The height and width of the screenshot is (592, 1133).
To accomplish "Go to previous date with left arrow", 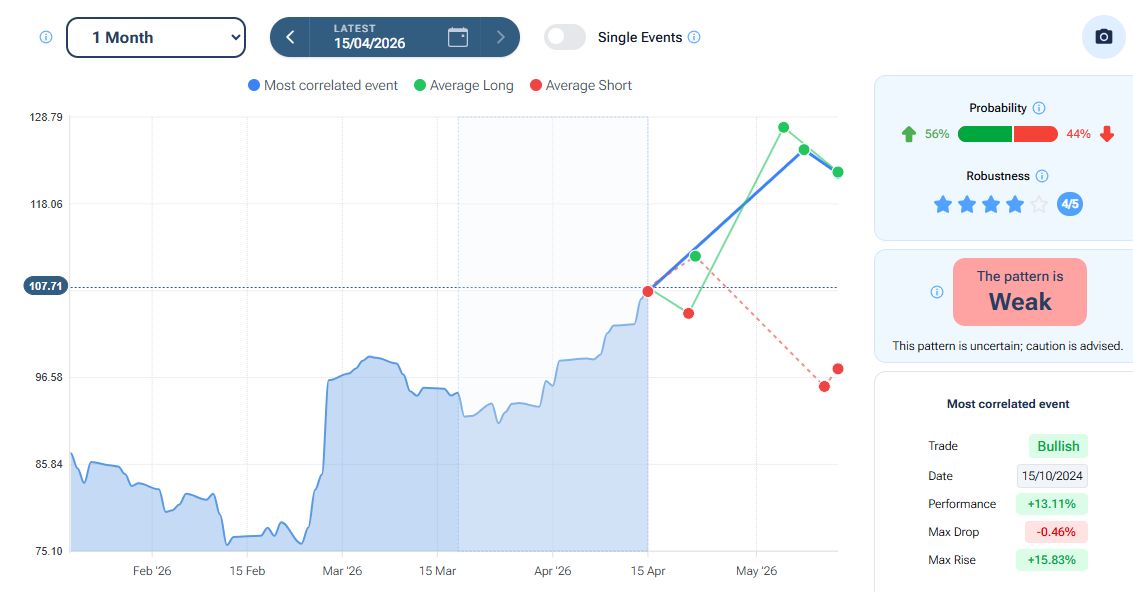I will 290,37.
